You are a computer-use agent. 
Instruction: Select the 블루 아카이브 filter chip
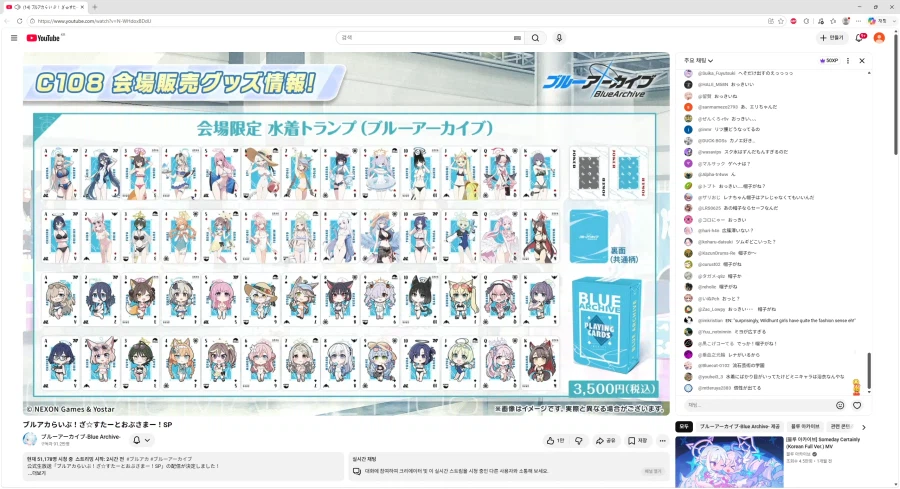pos(805,426)
